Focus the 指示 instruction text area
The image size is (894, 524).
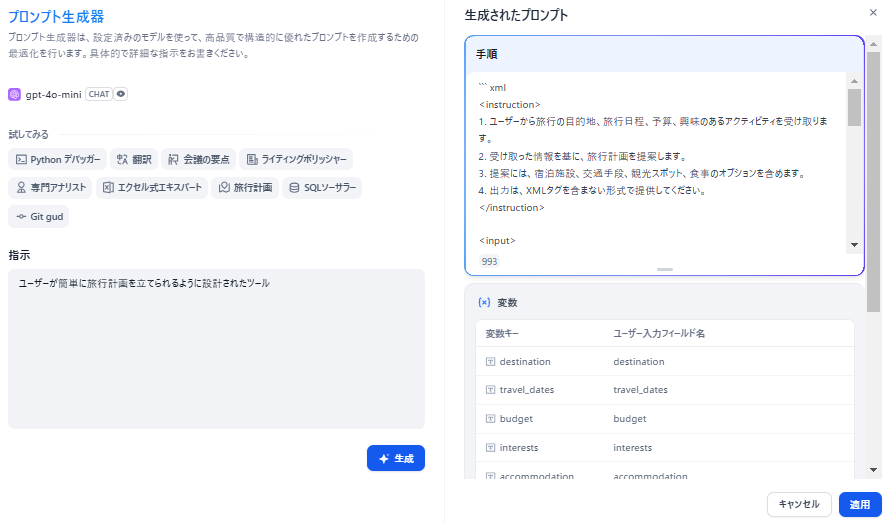tap(216, 349)
